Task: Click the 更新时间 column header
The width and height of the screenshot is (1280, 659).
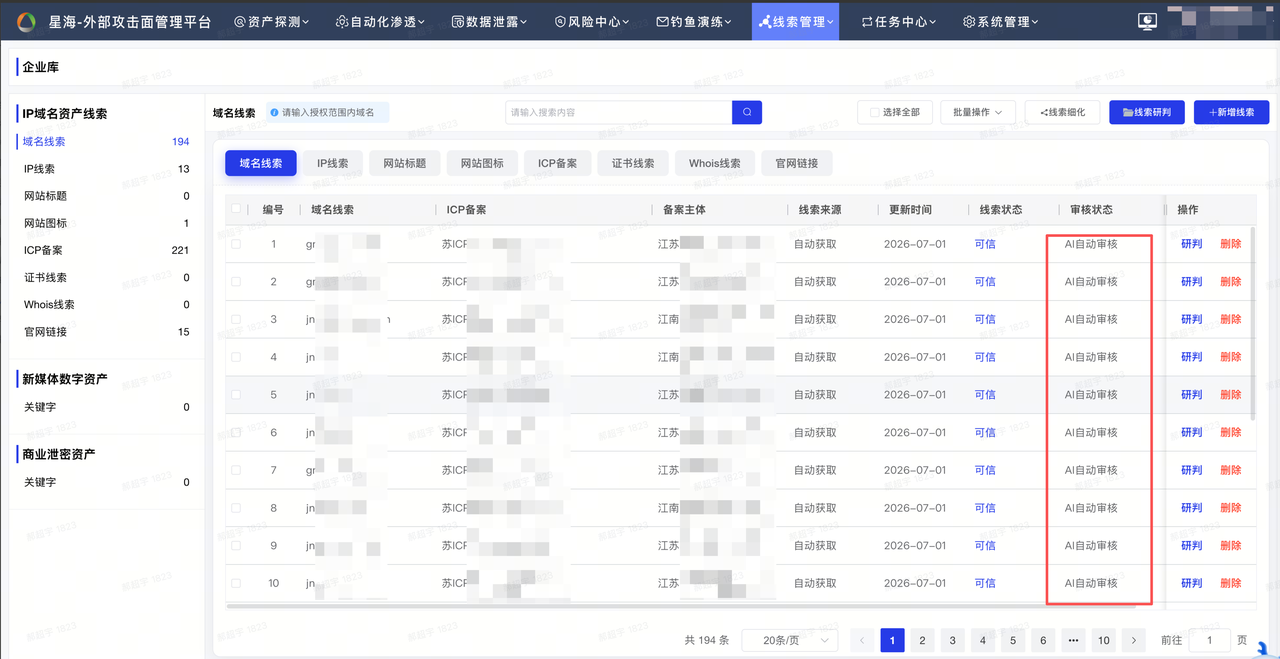Action: (x=910, y=210)
